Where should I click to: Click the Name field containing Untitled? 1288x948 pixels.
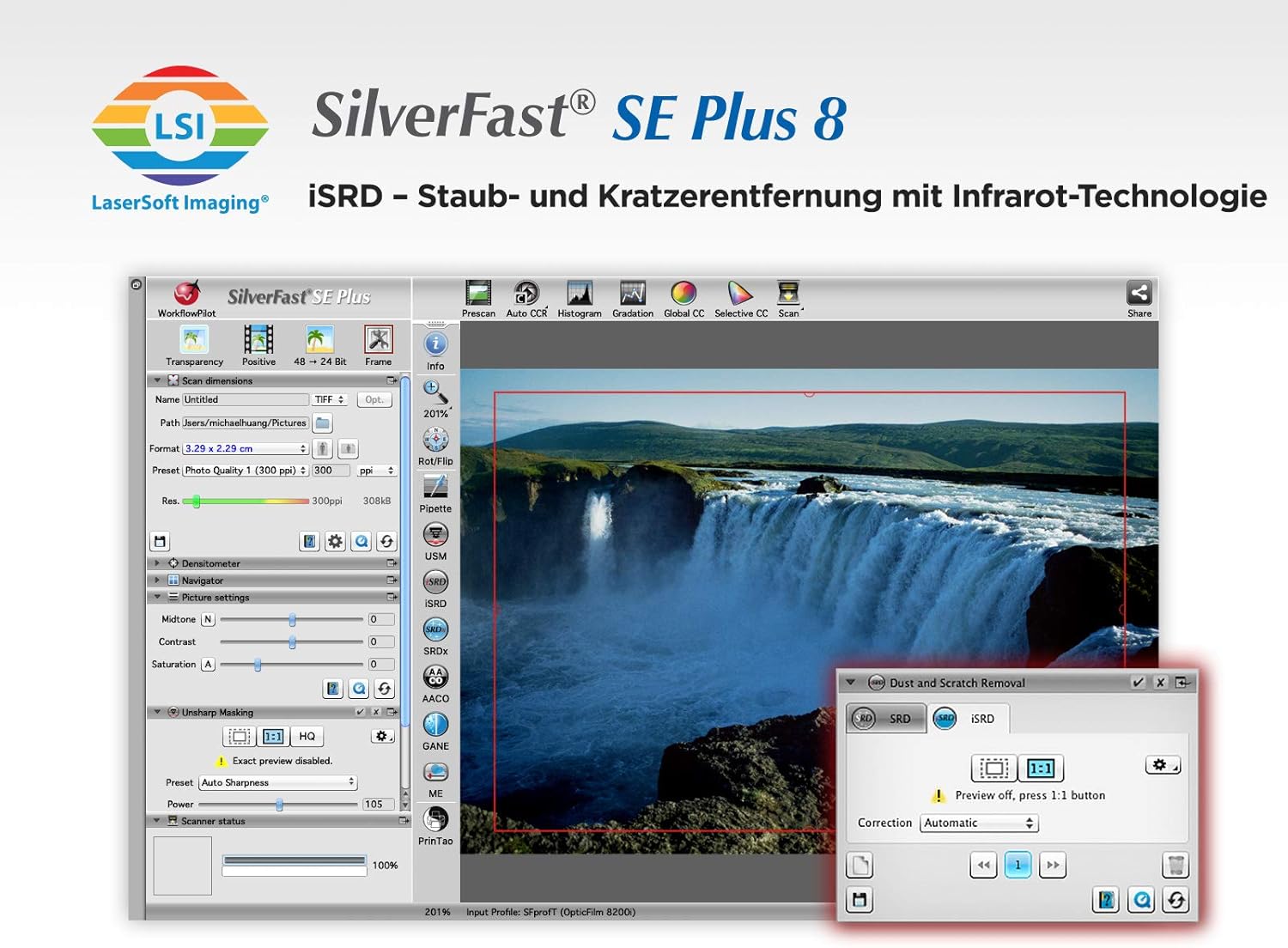point(246,399)
